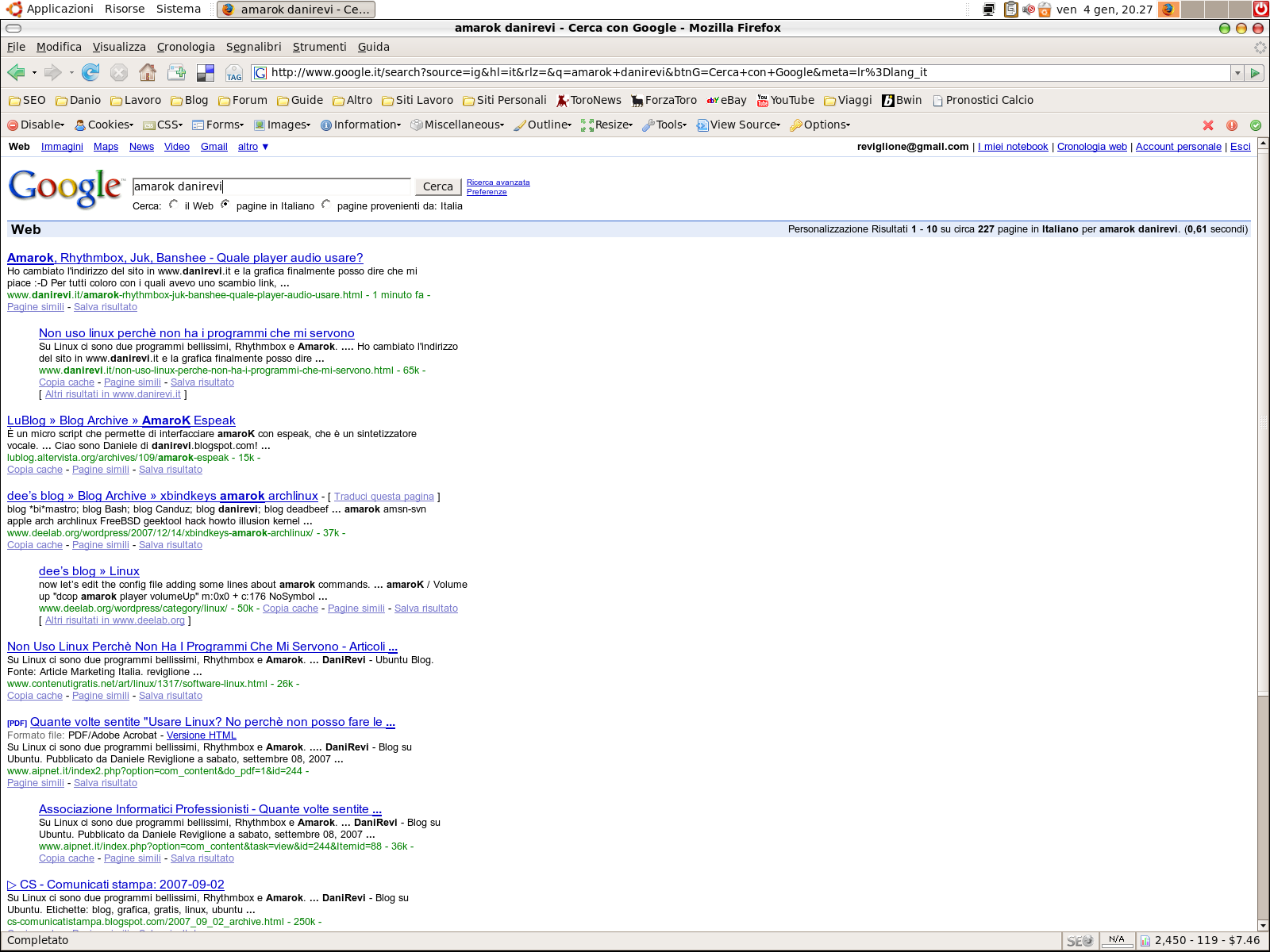Image resolution: width=1270 pixels, height=952 pixels.
Task: Open the CSS dropdown menu
Action: (x=163, y=125)
